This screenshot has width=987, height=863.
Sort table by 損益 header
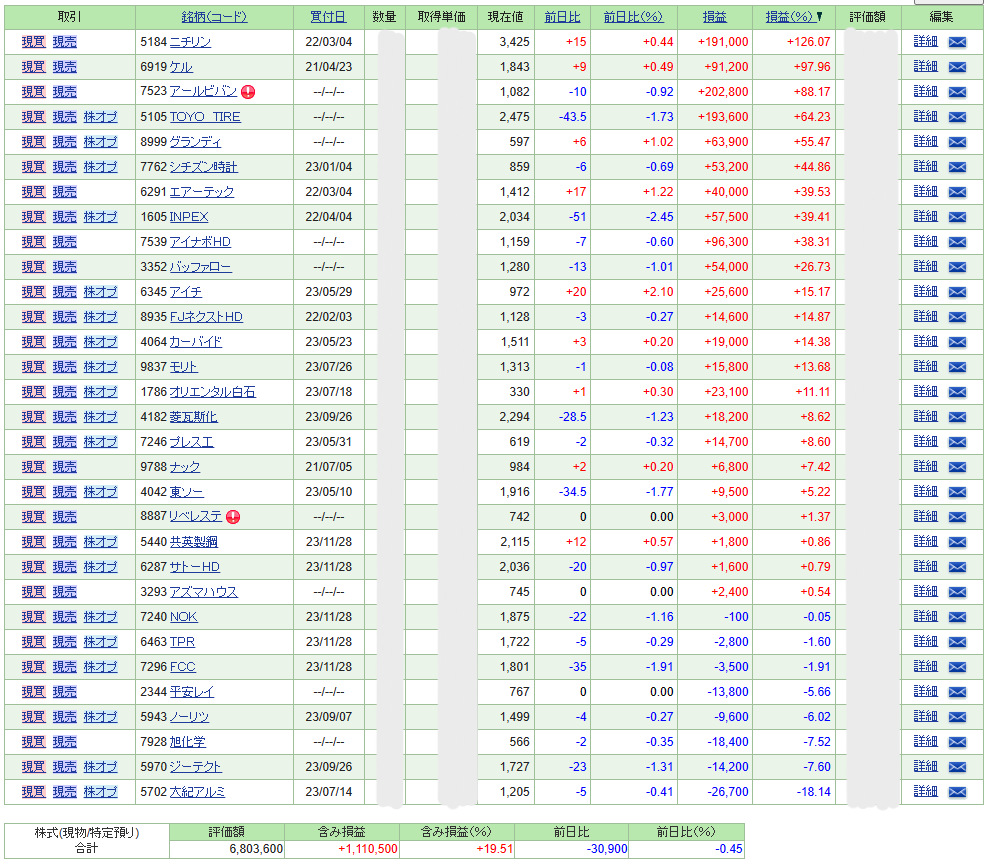coord(714,17)
